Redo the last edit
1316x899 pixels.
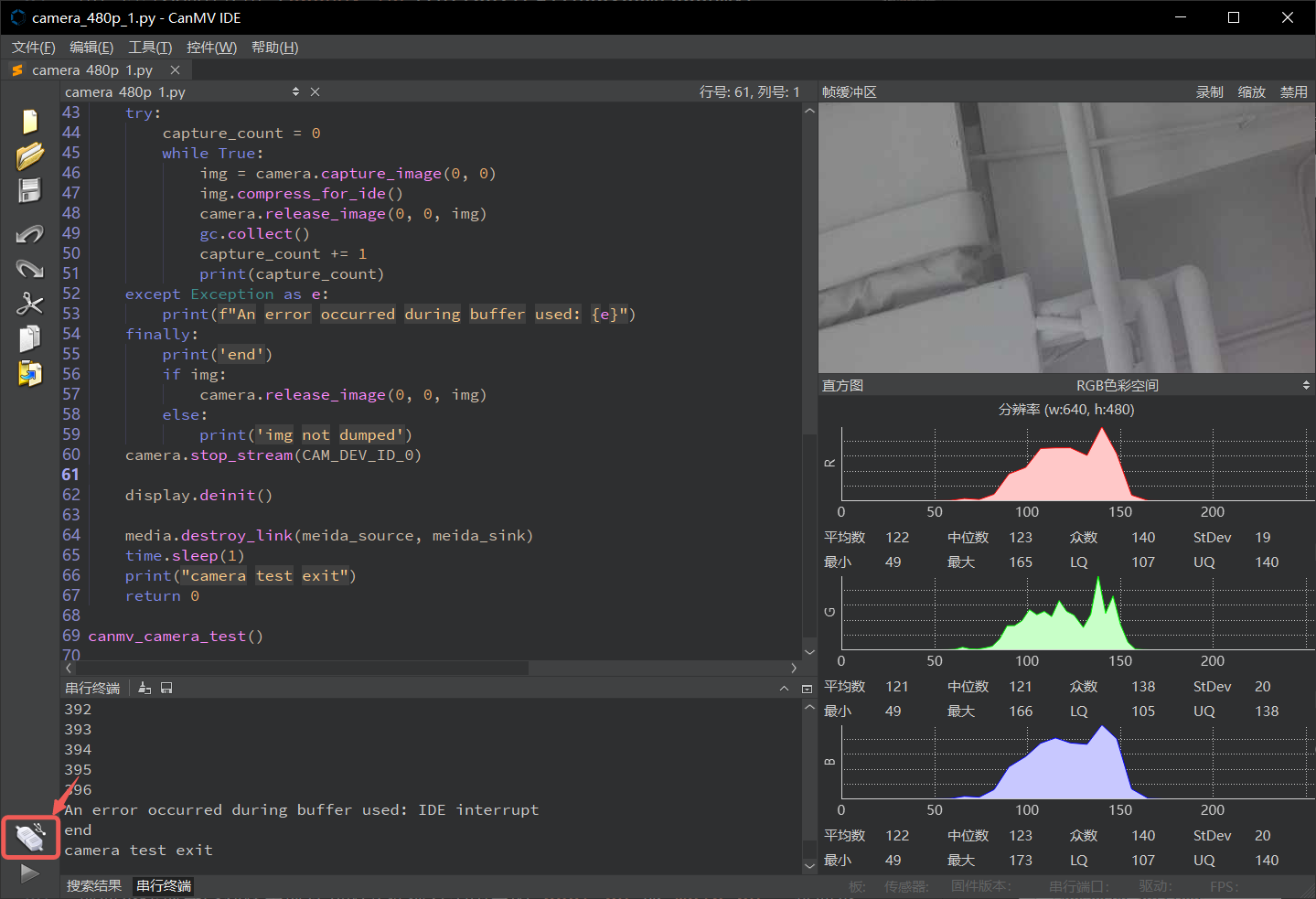coord(30,268)
